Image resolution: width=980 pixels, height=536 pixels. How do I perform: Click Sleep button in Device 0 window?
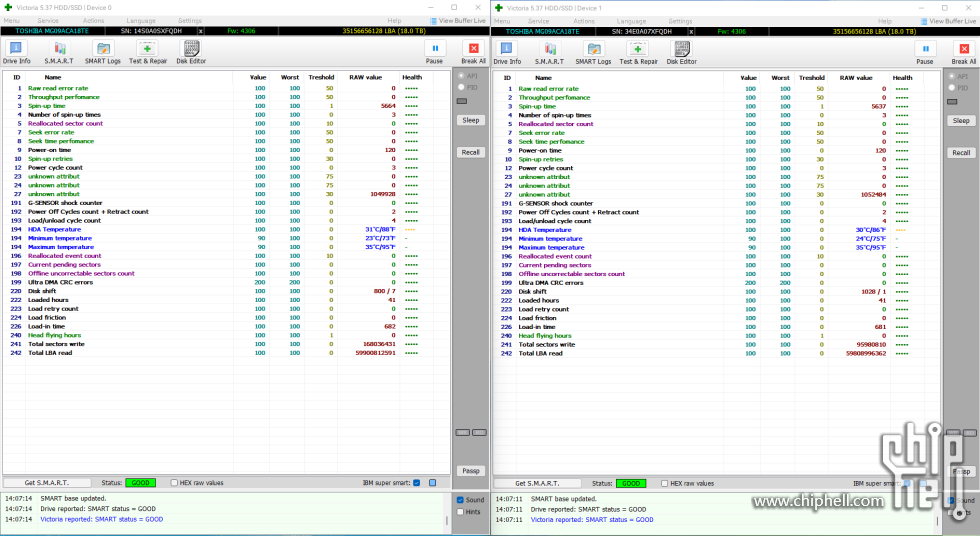coord(471,120)
